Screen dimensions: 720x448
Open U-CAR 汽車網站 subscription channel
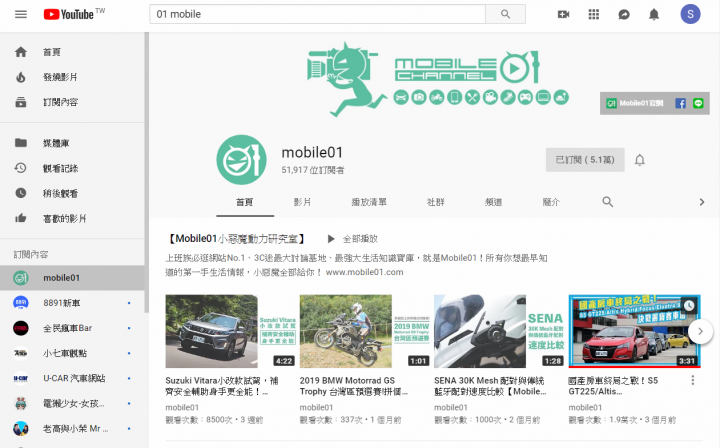73,378
